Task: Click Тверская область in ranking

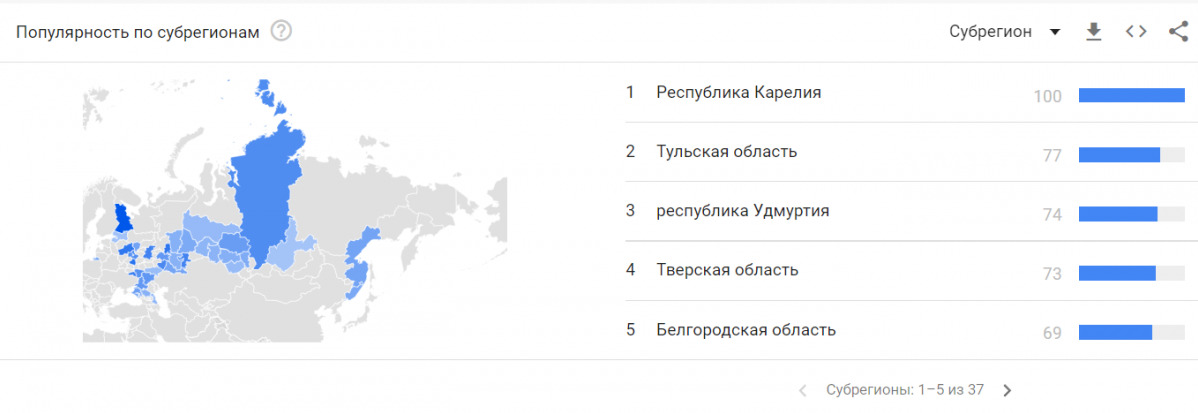Action: (727, 270)
